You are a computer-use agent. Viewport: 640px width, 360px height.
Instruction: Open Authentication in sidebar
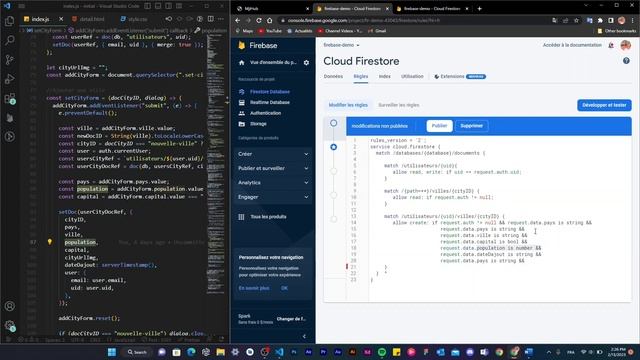coord(265,113)
